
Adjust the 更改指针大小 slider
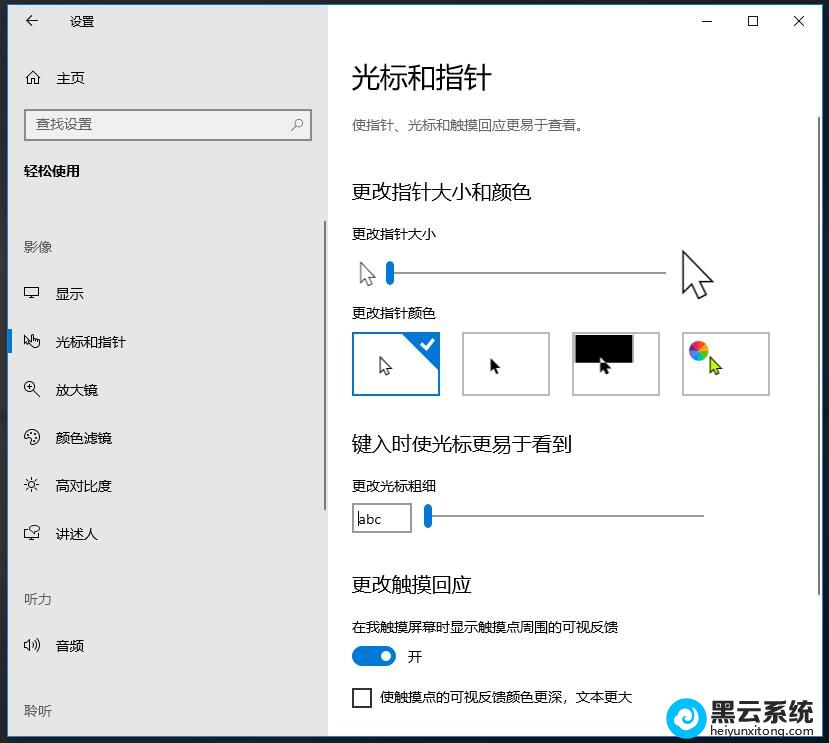pos(389,272)
